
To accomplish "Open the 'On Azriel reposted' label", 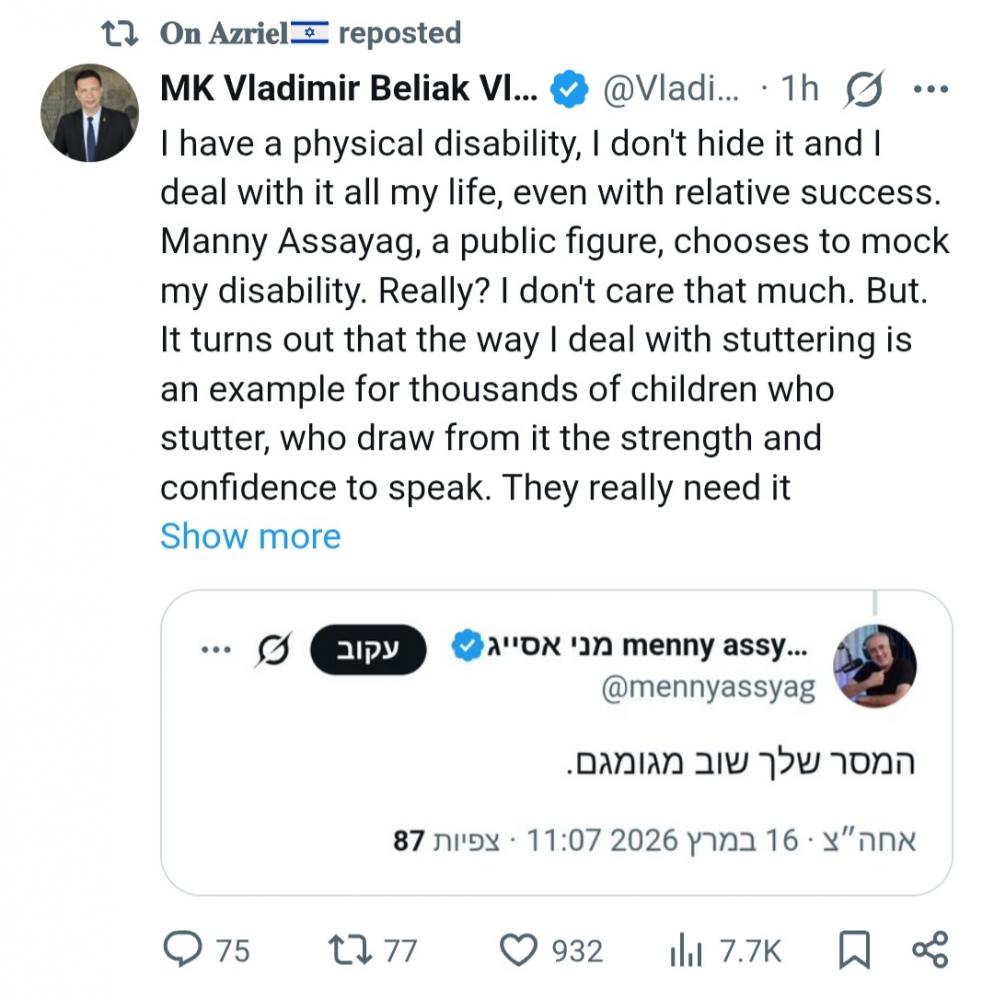I will [x=310, y=33].
